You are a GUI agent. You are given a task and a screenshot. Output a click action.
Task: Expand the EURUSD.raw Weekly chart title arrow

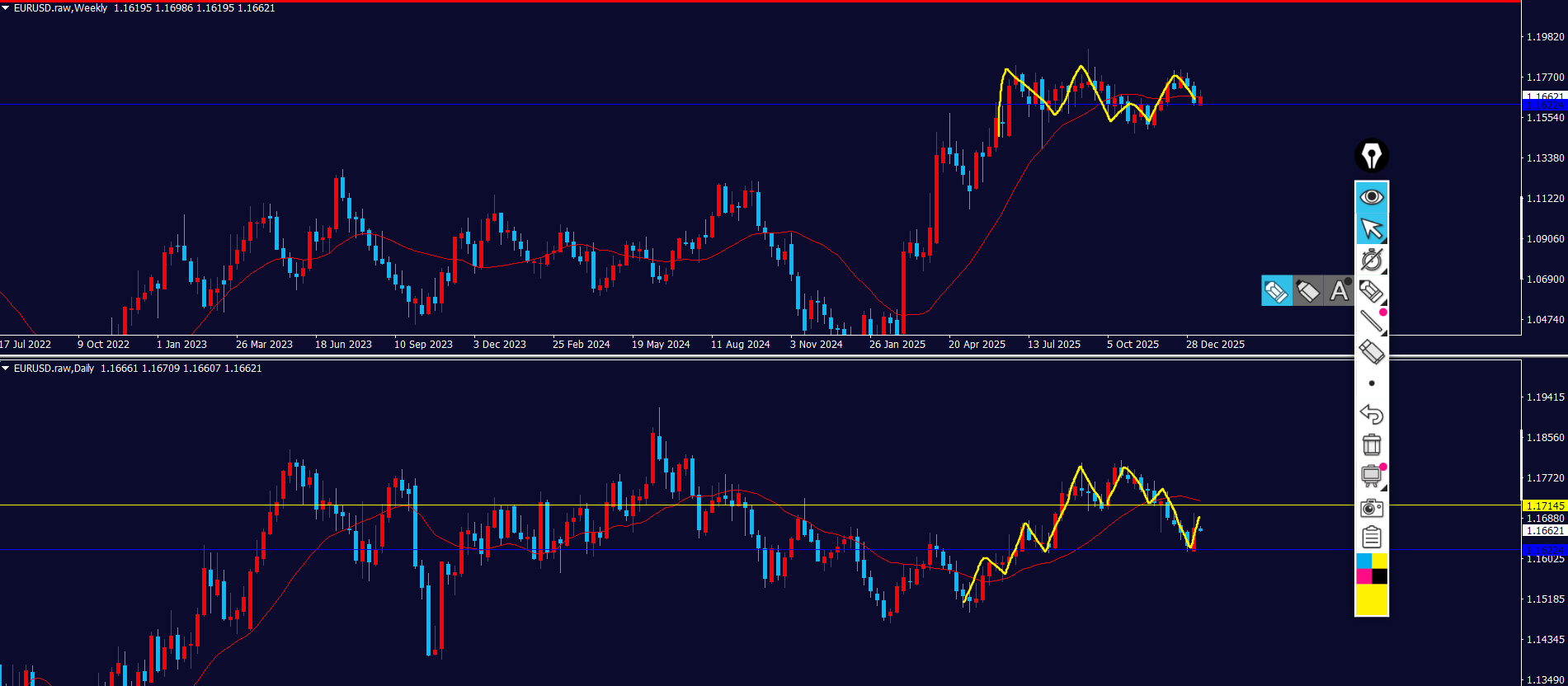pyautogui.click(x=6, y=8)
